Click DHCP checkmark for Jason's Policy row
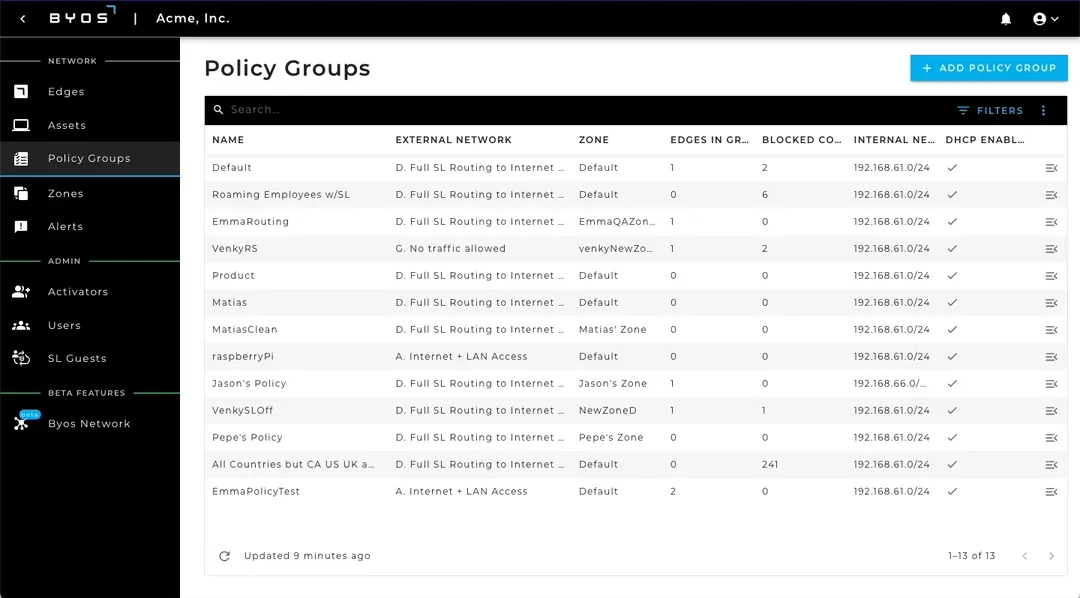This screenshot has width=1080, height=598. [x=952, y=383]
